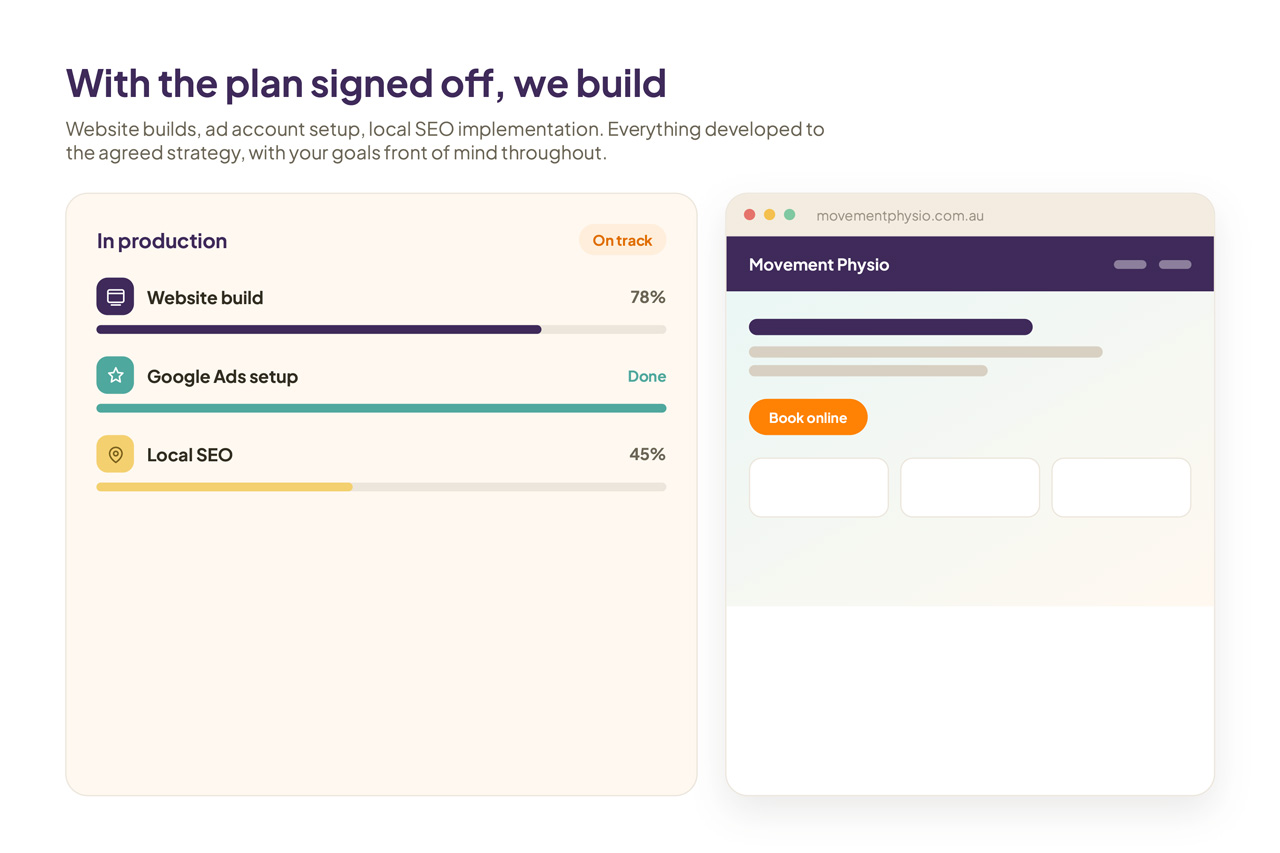The image size is (1280, 853).
Task: Click the Local SEO map pin icon
Action: coord(115,454)
